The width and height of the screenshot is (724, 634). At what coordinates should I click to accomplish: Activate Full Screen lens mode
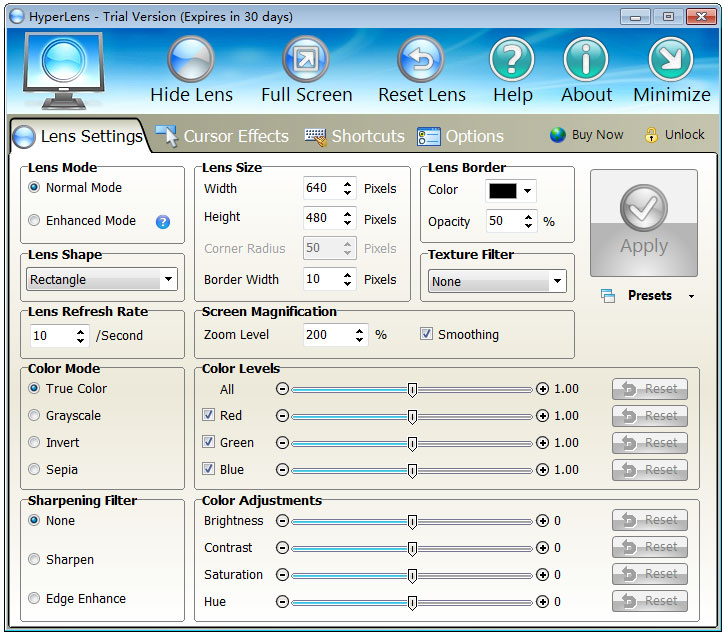coord(306,60)
